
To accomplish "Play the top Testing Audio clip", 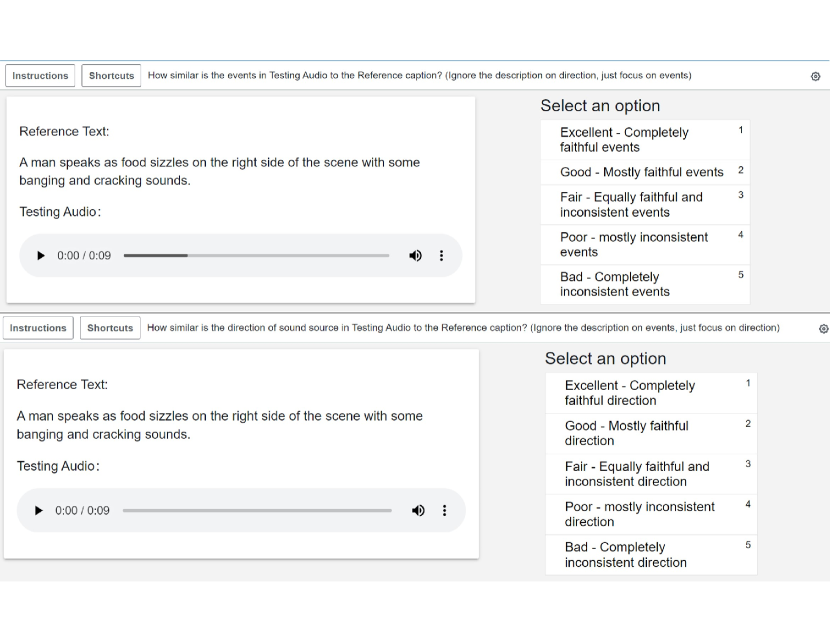I will click(x=41, y=256).
